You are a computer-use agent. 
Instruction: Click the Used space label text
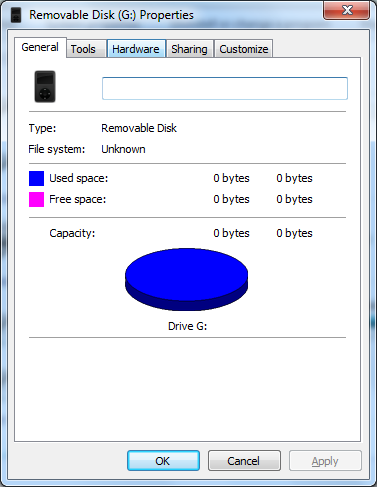point(79,178)
